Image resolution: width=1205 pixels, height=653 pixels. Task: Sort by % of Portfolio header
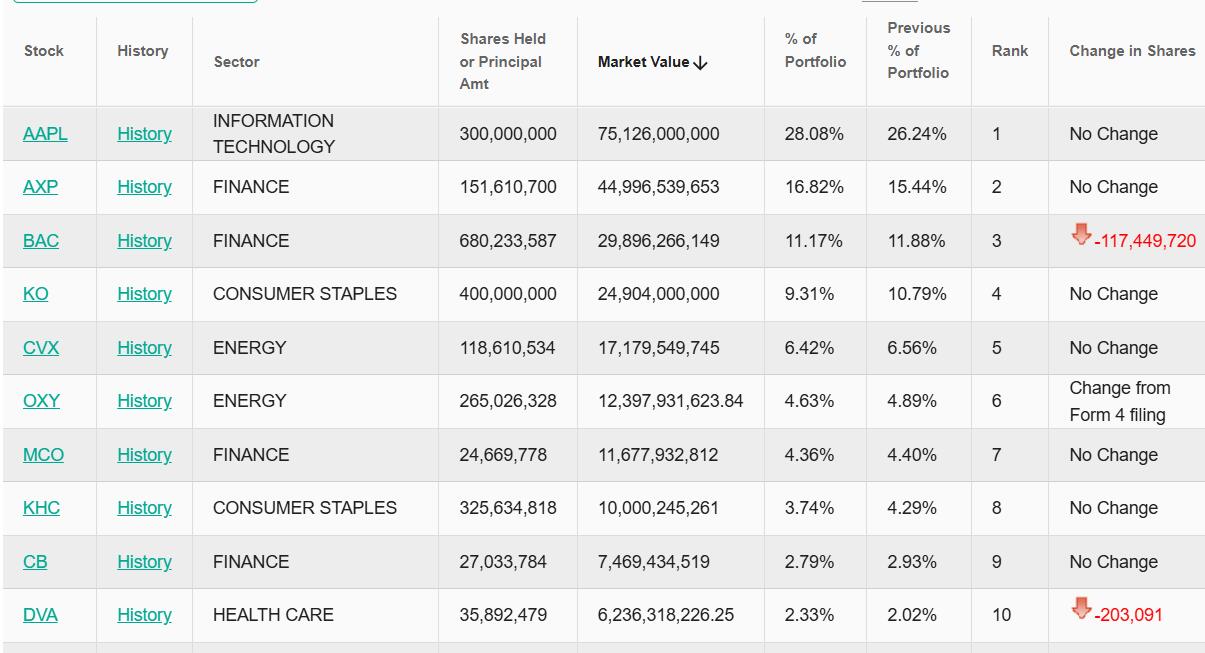[815, 50]
